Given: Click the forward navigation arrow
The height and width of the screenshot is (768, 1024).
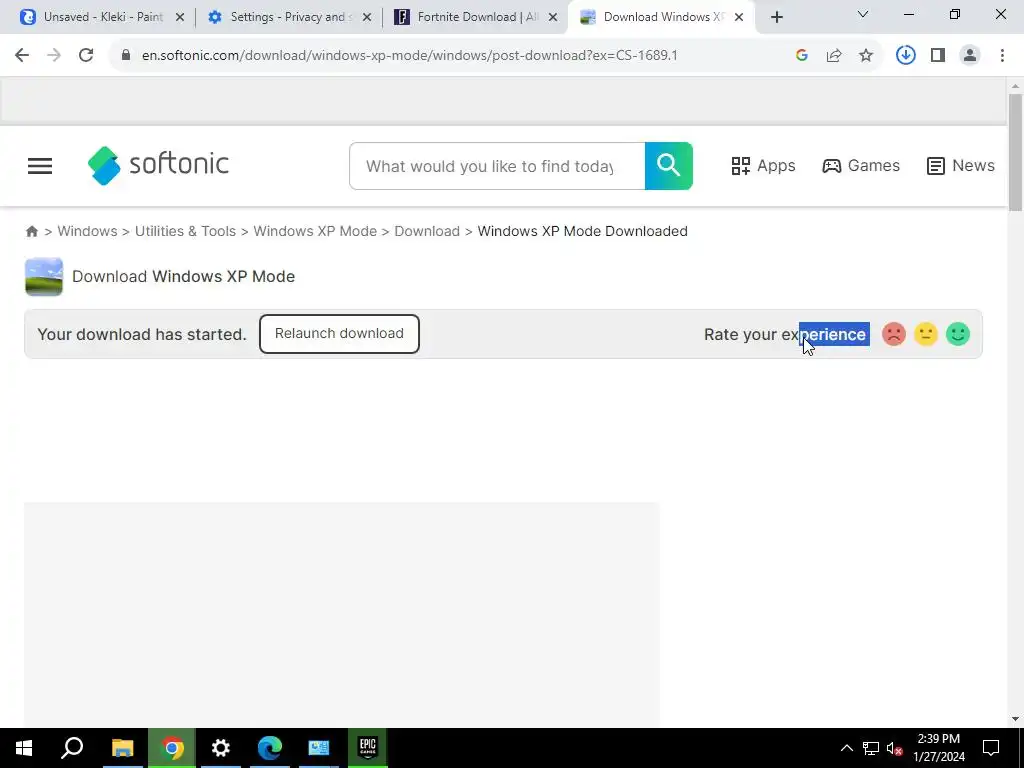Looking at the screenshot, I should click(54, 56).
